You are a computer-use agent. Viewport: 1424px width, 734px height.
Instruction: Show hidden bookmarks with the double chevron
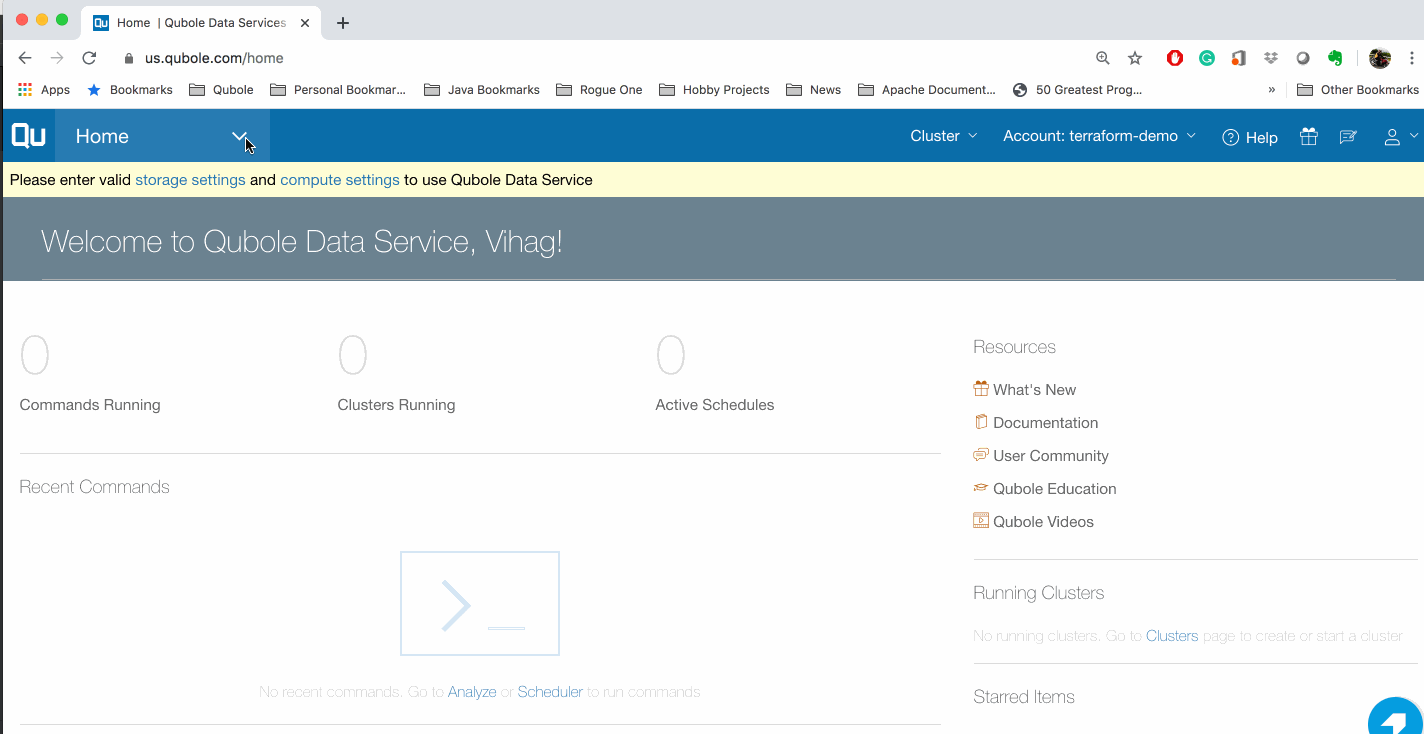coord(1272,90)
